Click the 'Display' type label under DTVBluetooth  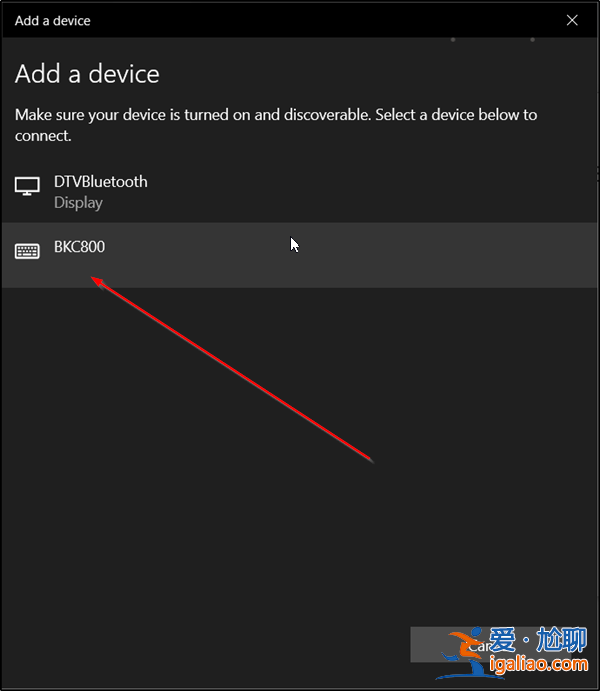tap(78, 202)
